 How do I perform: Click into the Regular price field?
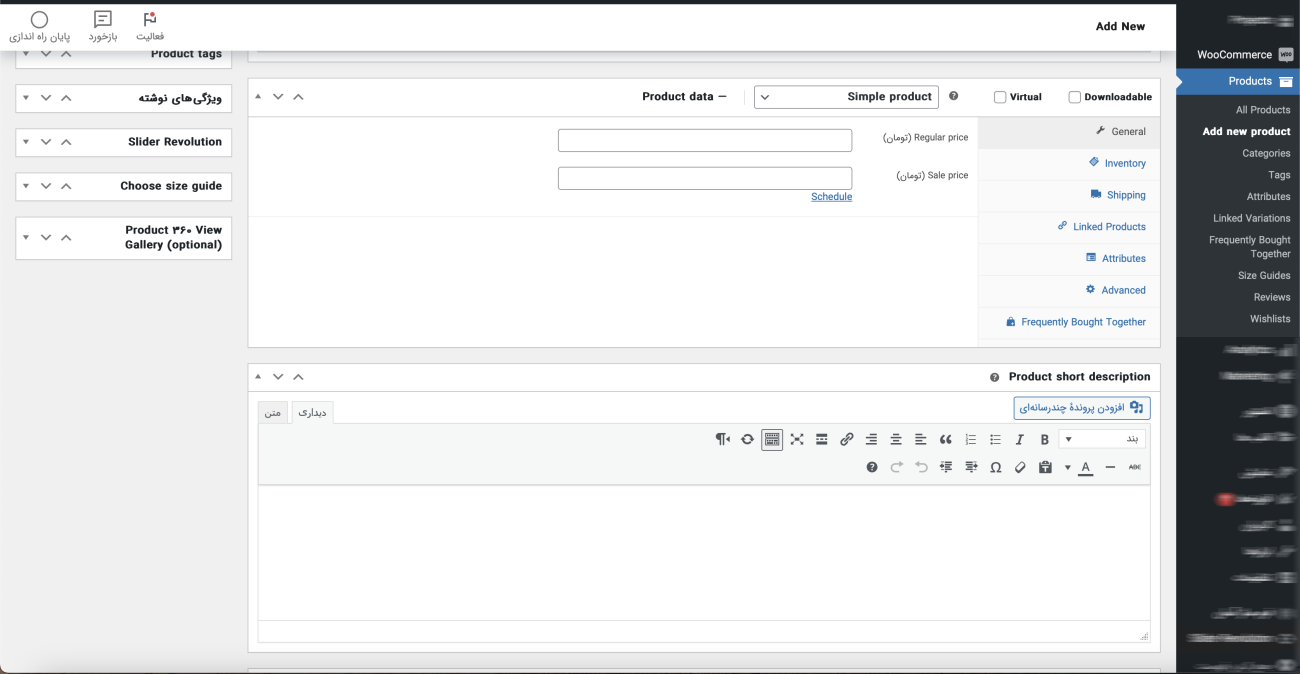pos(705,141)
